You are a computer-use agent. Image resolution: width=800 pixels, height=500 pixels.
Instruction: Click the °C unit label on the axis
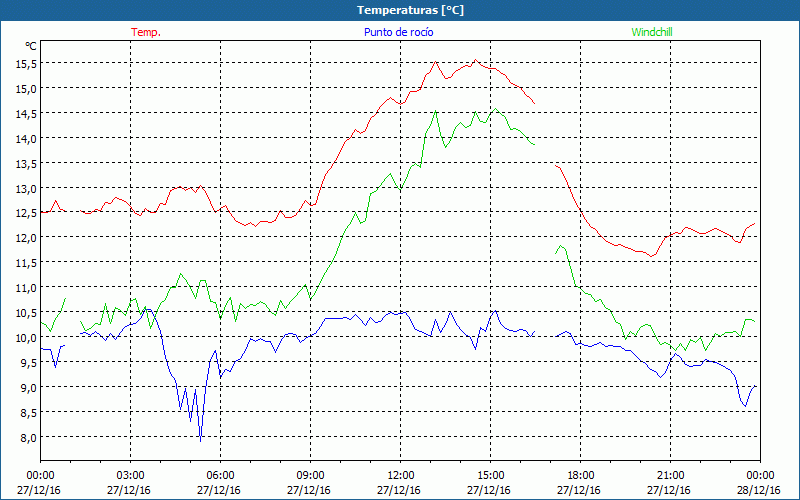31,46
